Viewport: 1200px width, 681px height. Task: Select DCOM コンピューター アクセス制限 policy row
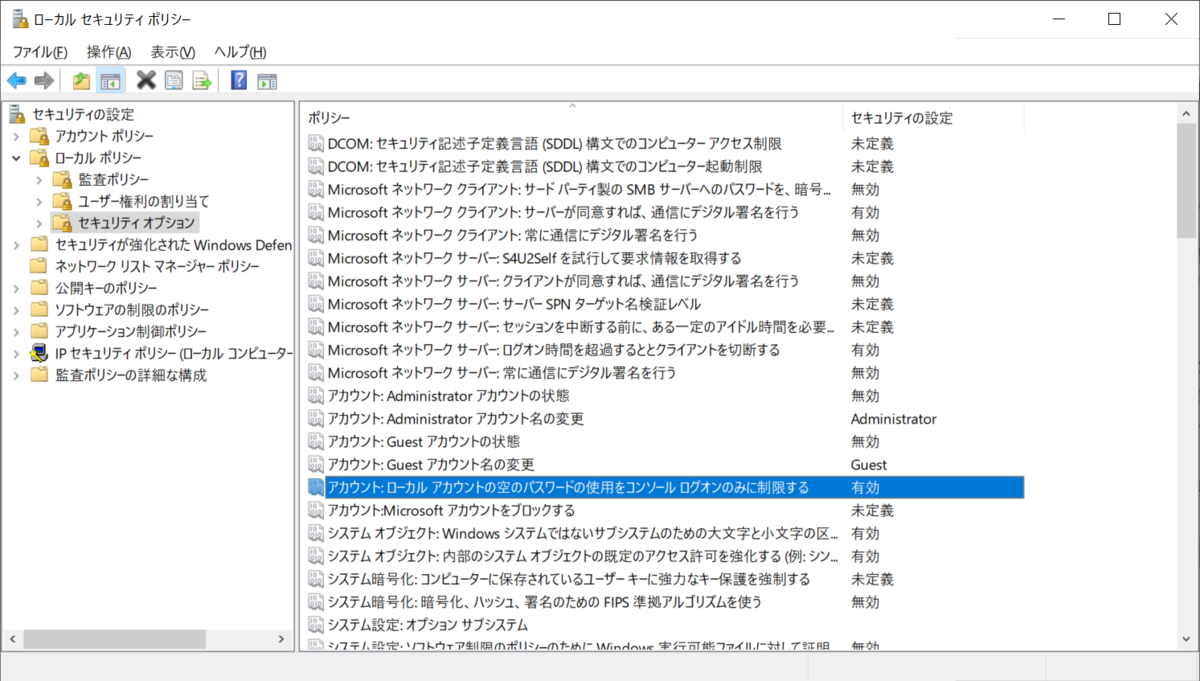point(663,143)
